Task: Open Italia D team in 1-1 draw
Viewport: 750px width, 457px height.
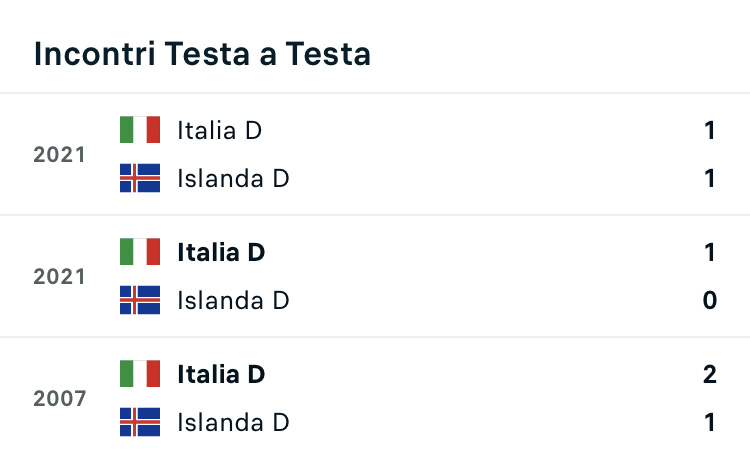Action: (220, 130)
